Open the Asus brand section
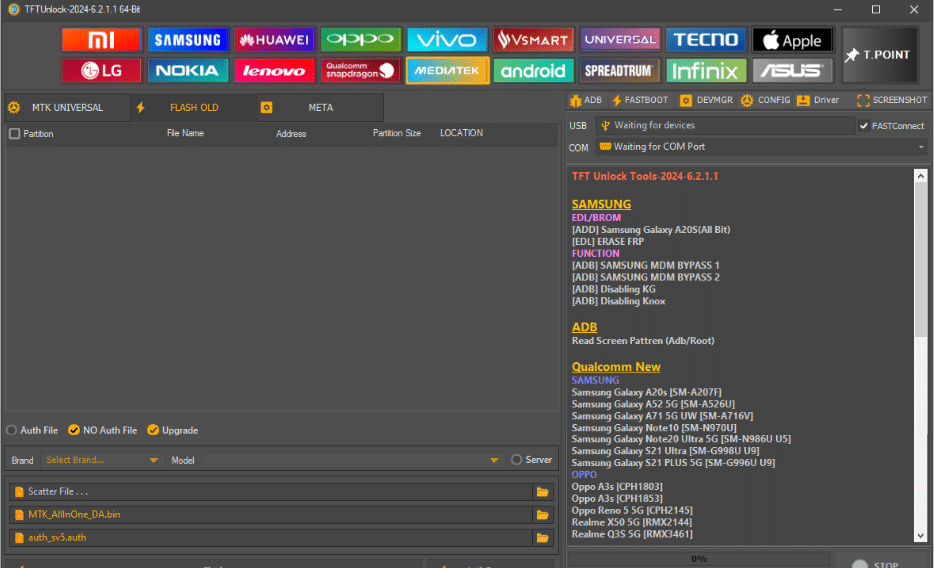Screen dimensions: 934x568 [792, 71]
